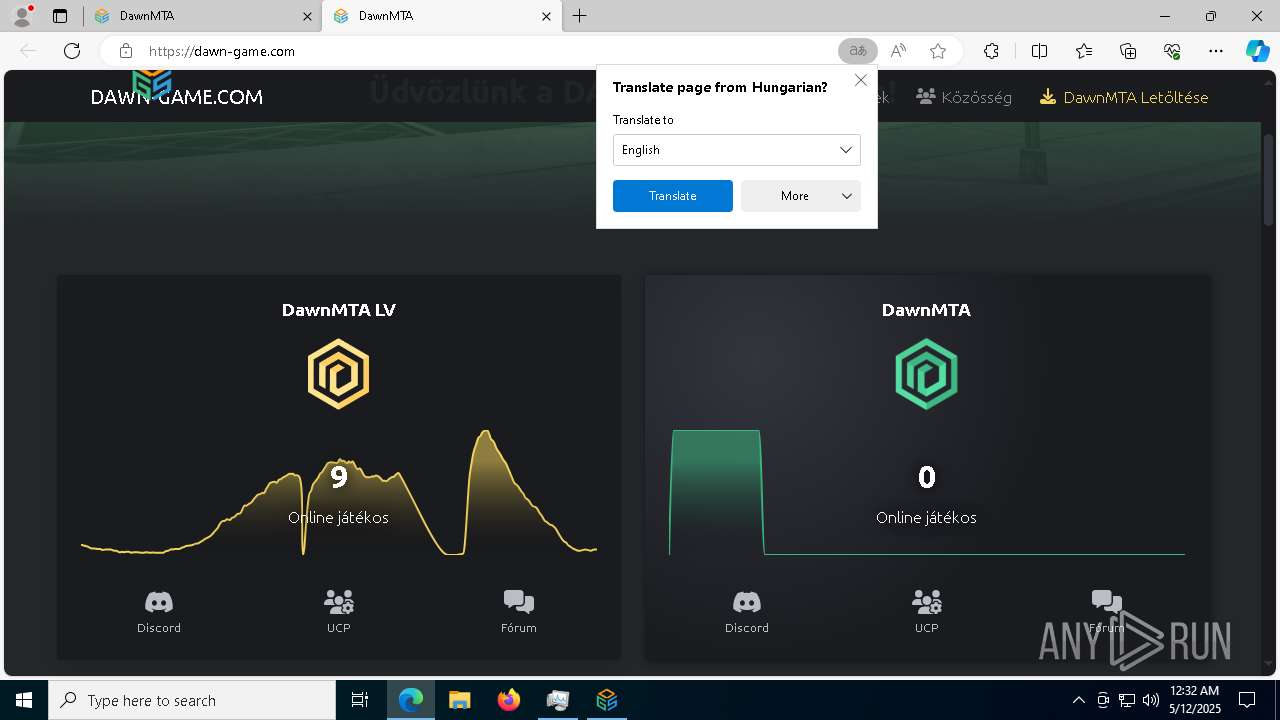Viewport: 1280px width, 720px height.
Task: Open the Közösség menu item
Action: point(964,97)
